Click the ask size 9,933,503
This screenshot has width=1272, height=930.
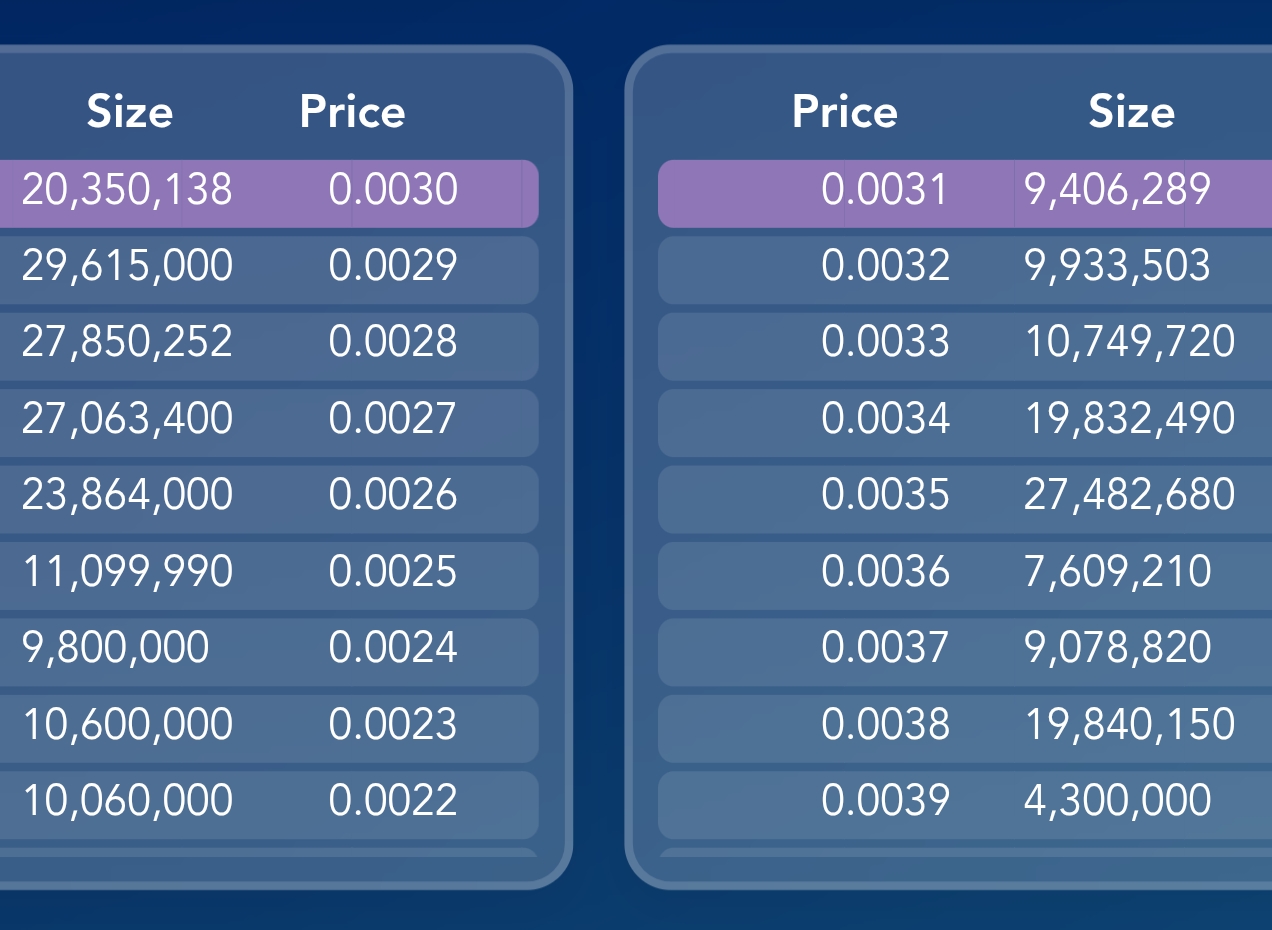(x=1117, y=266)
